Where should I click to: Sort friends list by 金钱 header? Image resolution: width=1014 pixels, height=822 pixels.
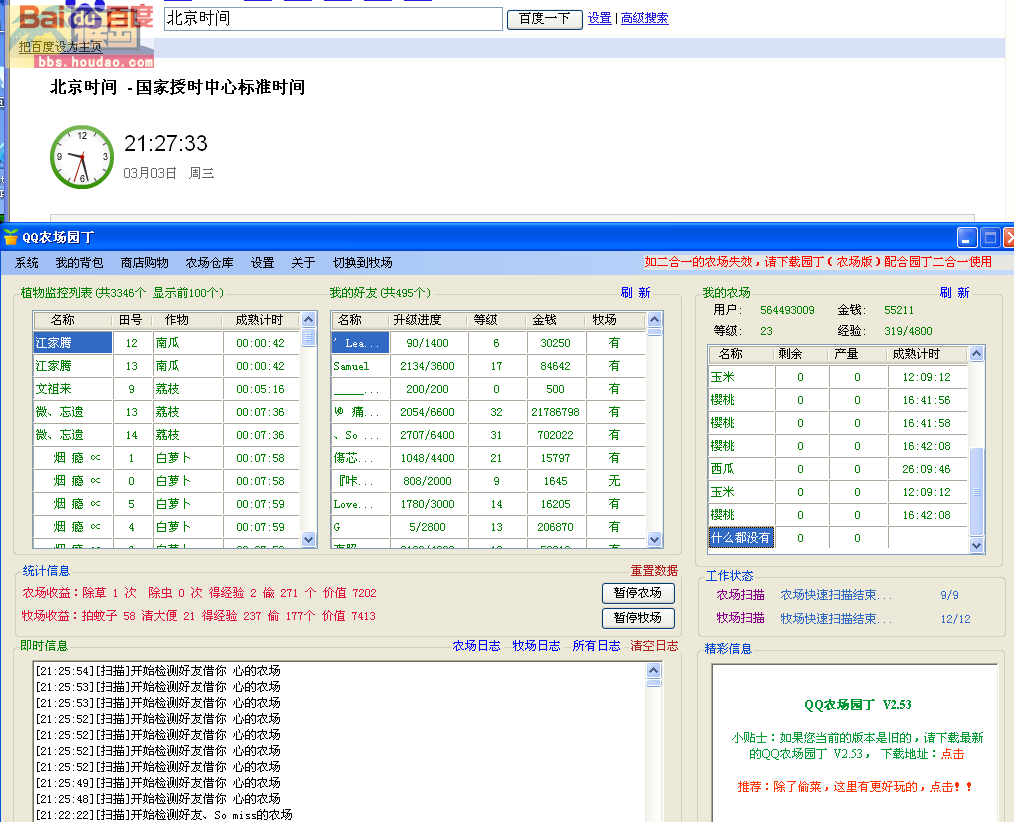(x=545, y=320)
